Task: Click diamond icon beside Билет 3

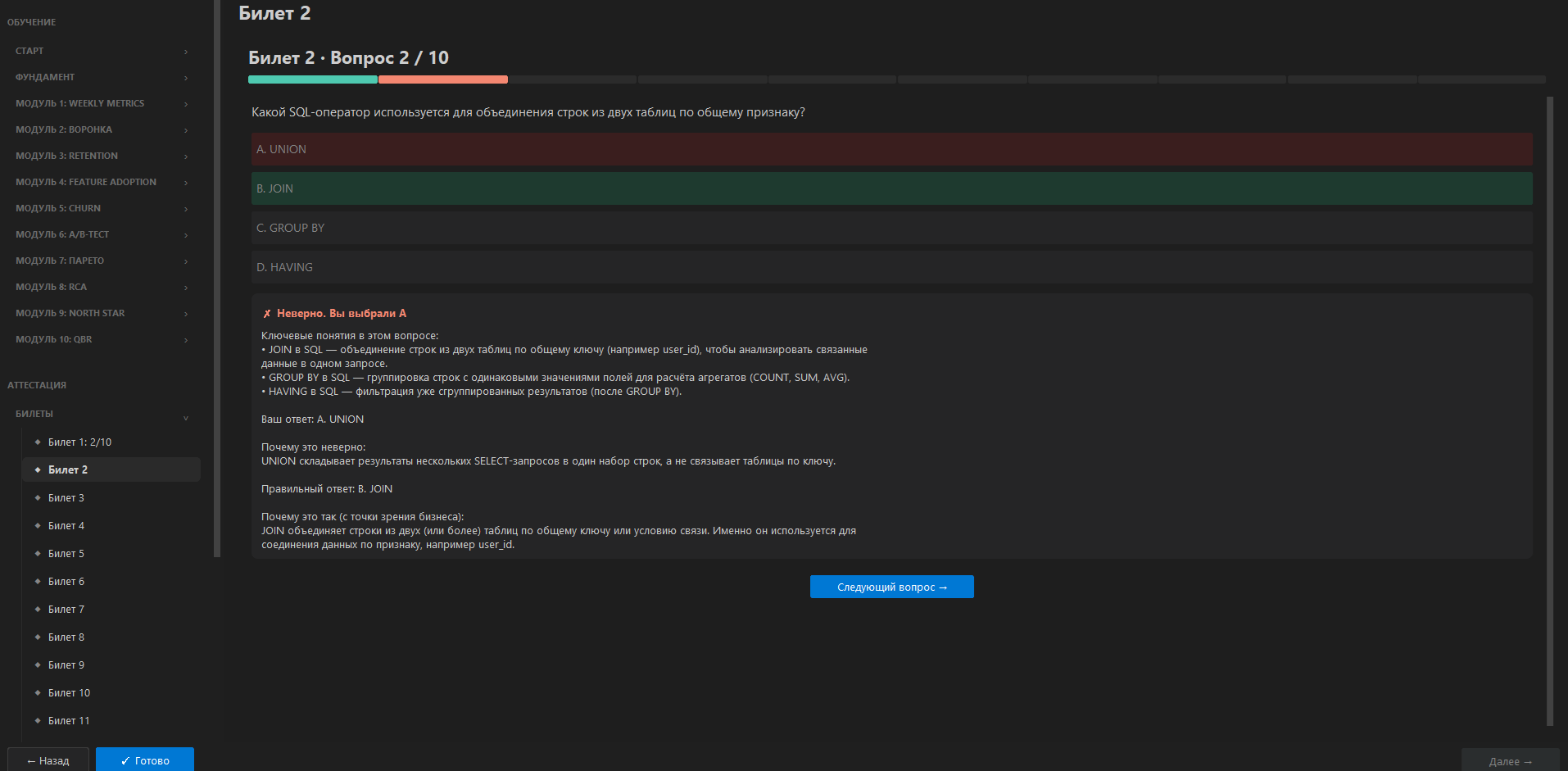Action: point(38,498)
